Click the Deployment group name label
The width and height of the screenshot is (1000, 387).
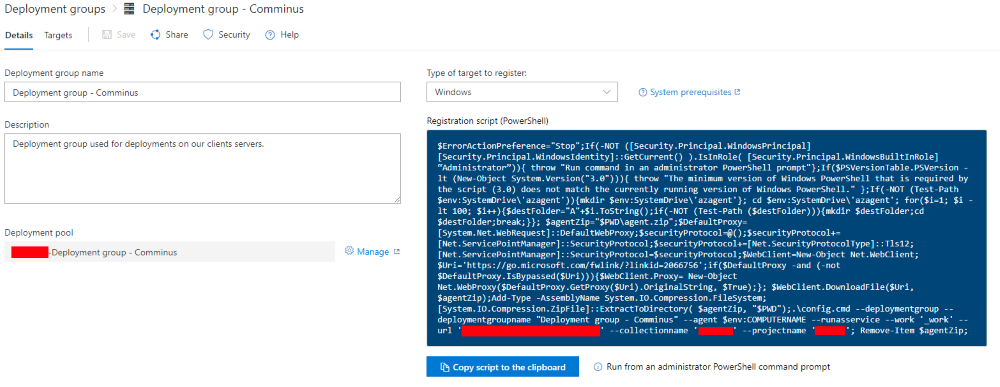coord(54,73)
